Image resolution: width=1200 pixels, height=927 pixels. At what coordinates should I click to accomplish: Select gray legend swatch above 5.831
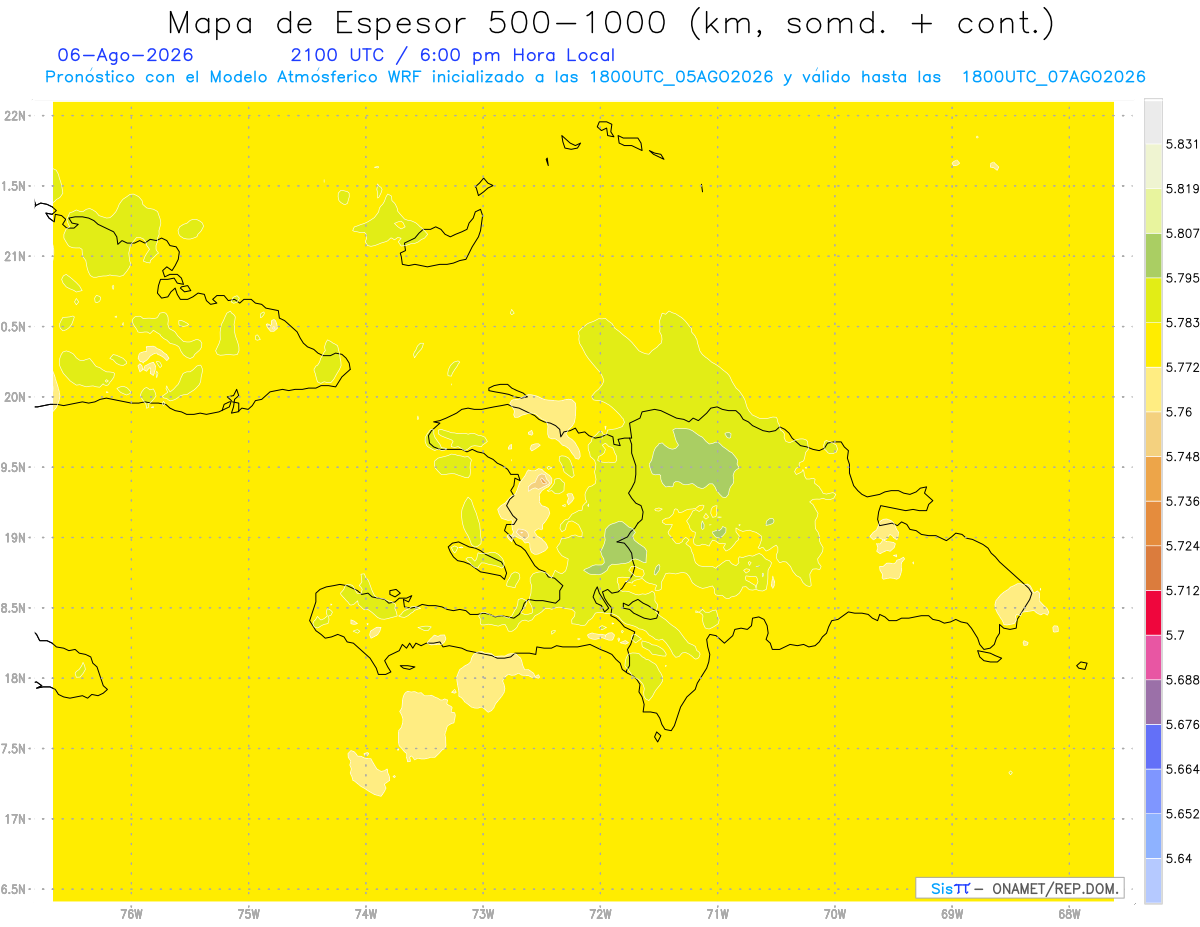pyautogui.click(x=1153, y=121)
